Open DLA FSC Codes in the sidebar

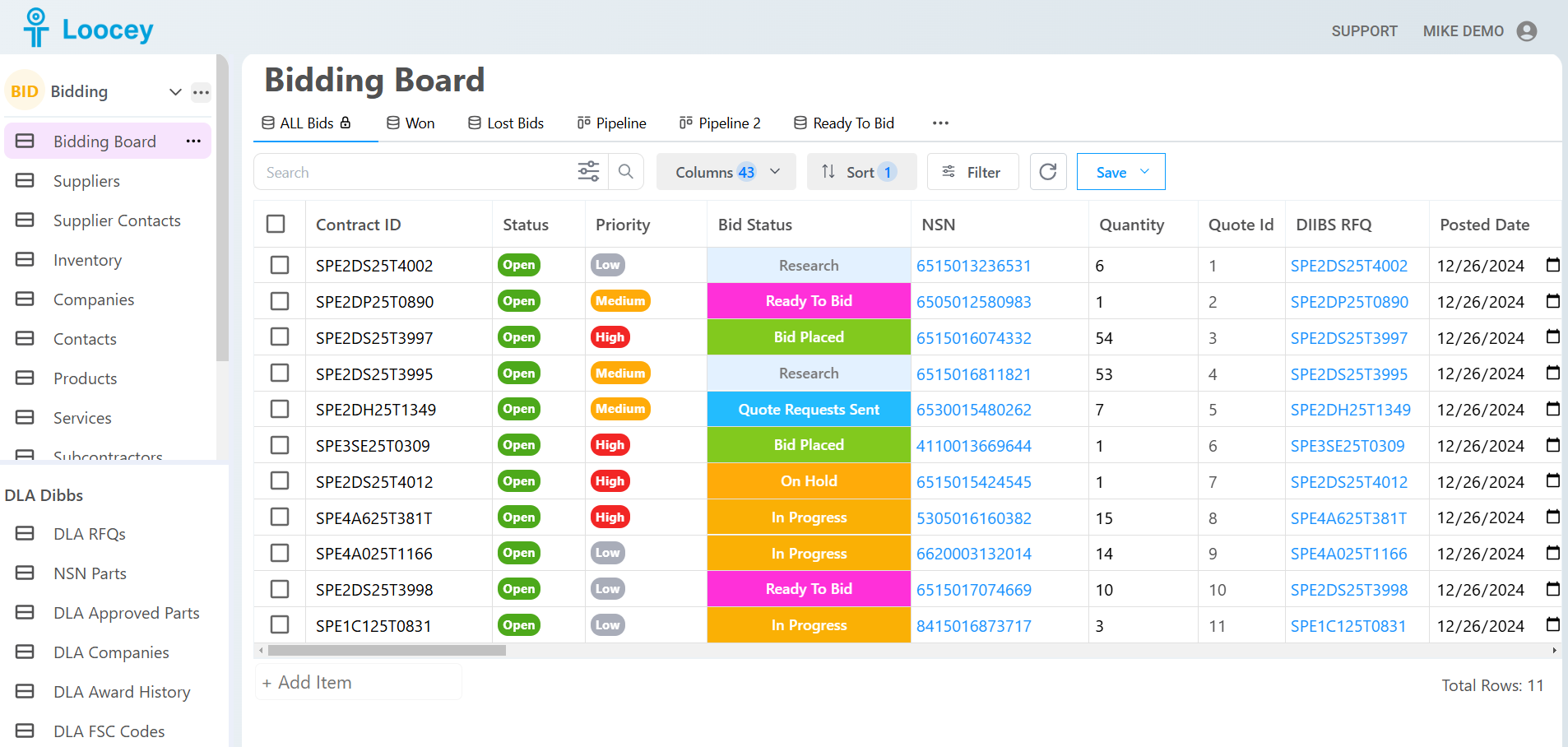109,731
